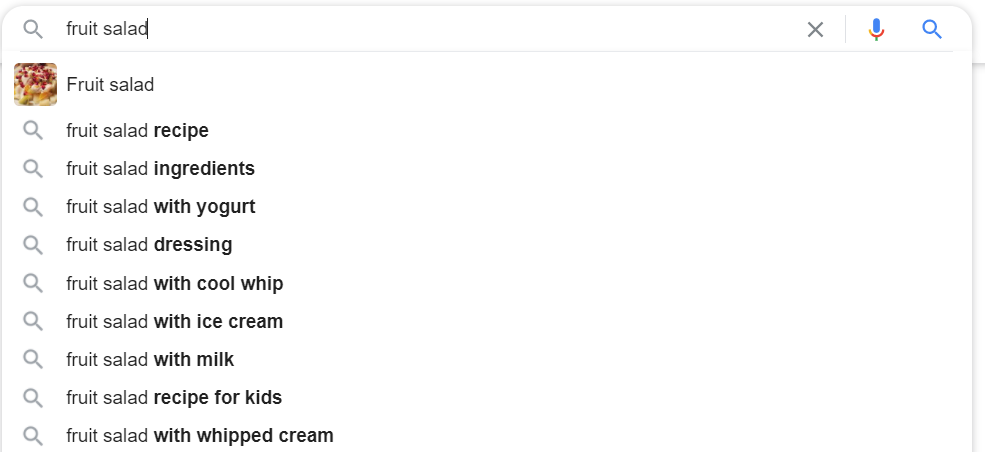This screenshot has width=985, height=452.
Task: Click the voice search microphone icon
Action: coord(876,30)
